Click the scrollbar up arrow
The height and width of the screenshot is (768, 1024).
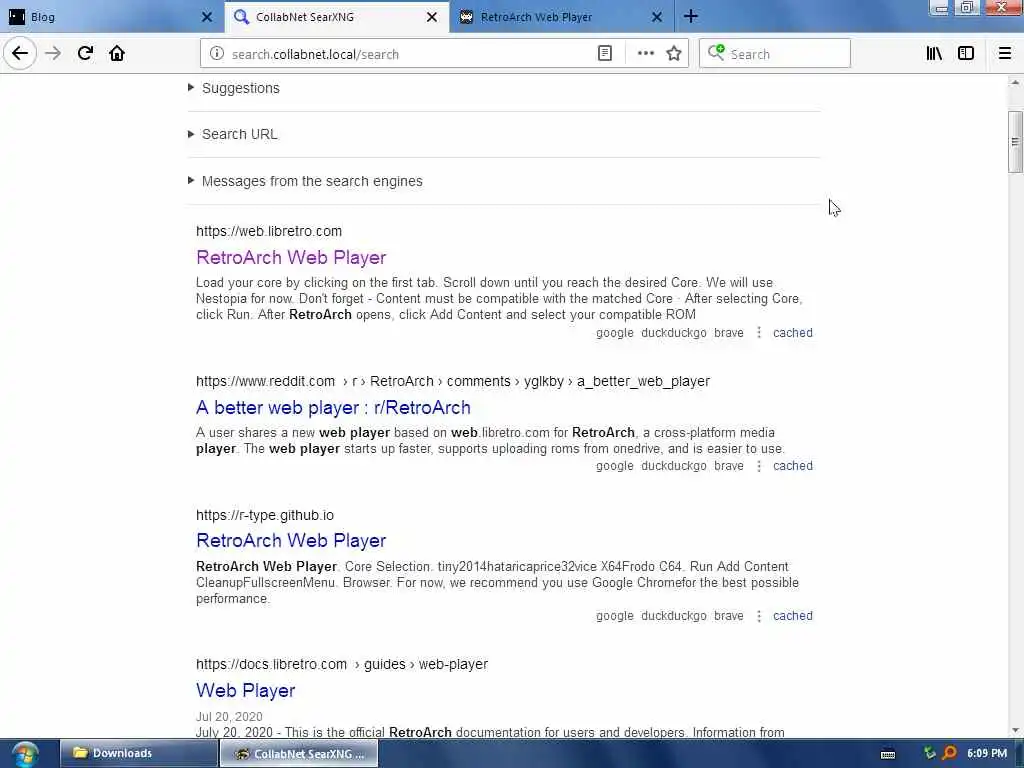[1015, 83]
